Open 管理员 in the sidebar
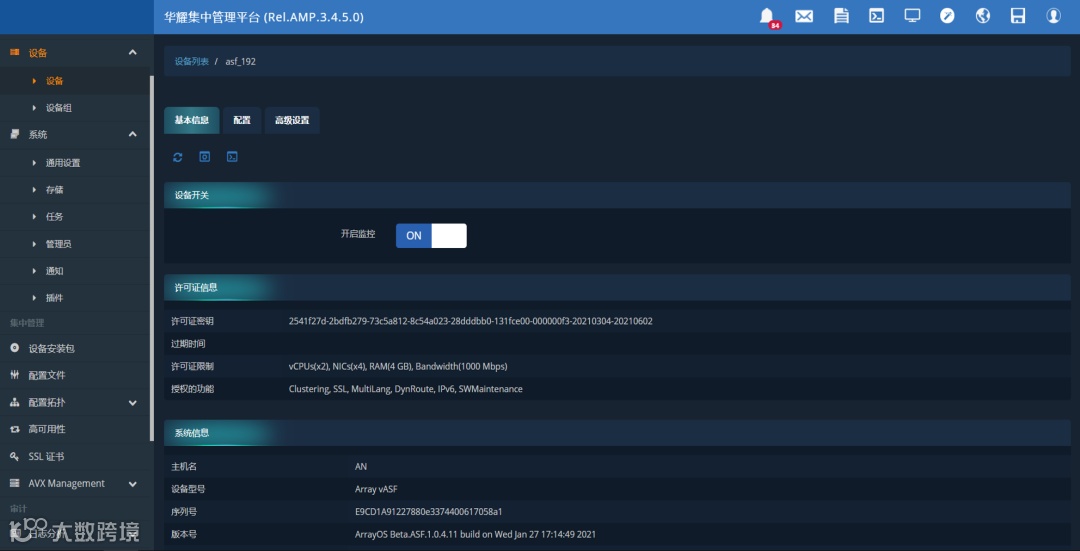Screen dimensions: 1080x551 (59, 245)
